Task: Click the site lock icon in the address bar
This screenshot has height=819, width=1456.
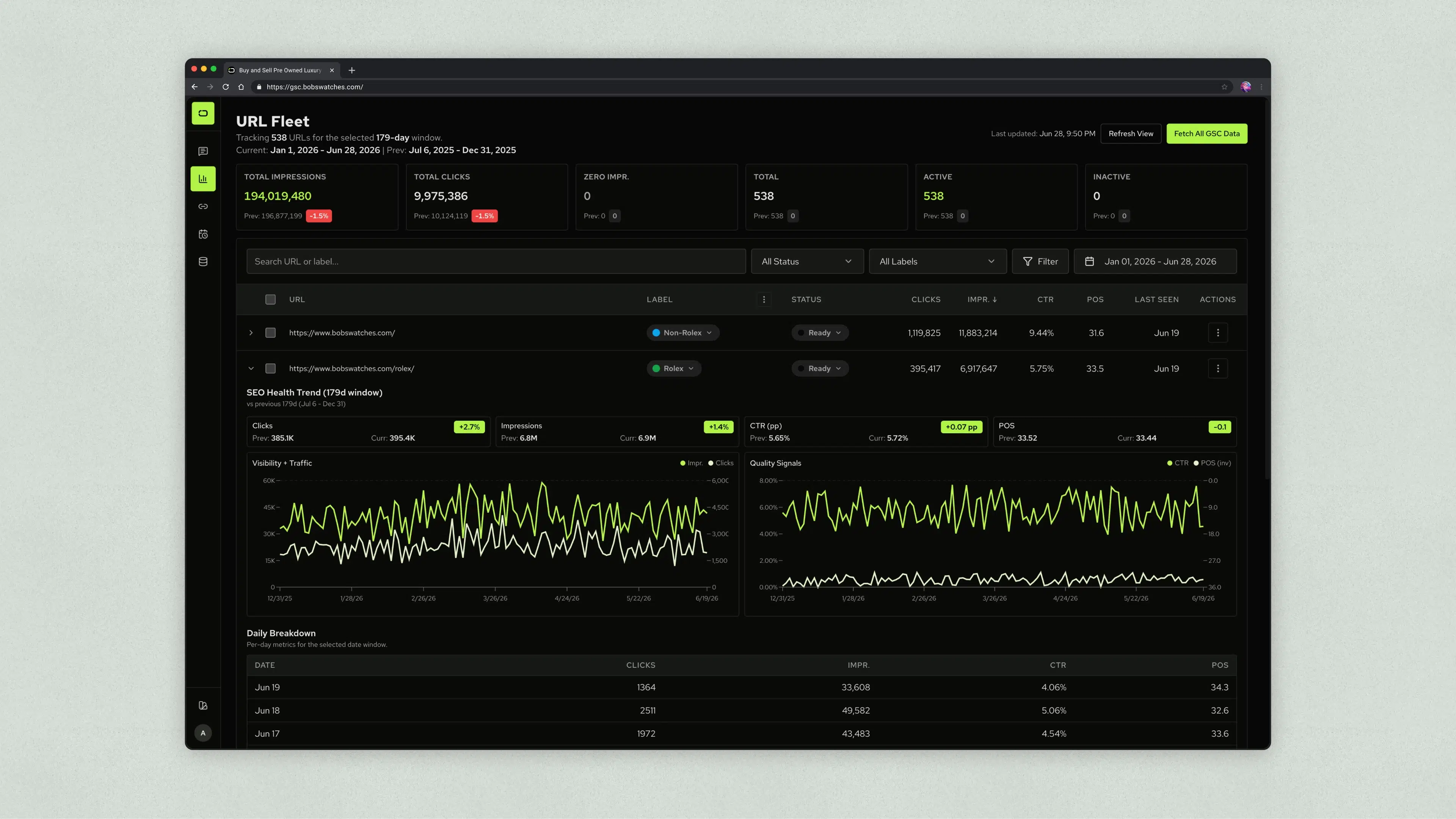Action: coord(259,87)
